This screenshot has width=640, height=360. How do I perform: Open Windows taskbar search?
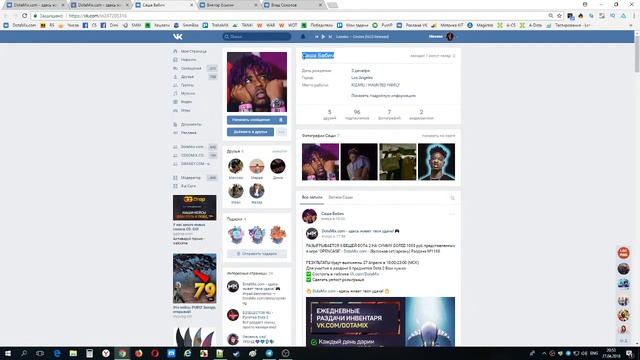24,353
